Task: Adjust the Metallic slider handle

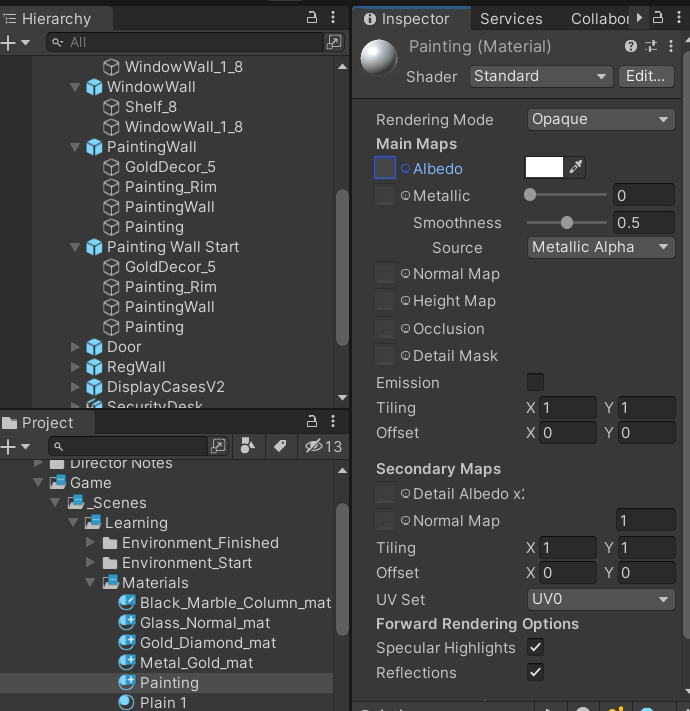Action: [530, 195]
